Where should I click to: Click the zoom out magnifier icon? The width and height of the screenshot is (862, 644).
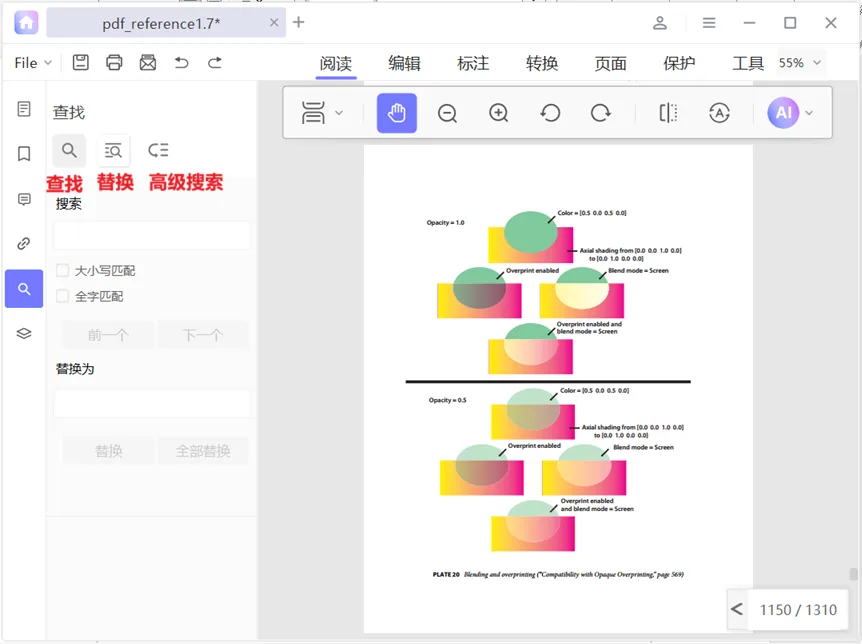tap(447, 113)
